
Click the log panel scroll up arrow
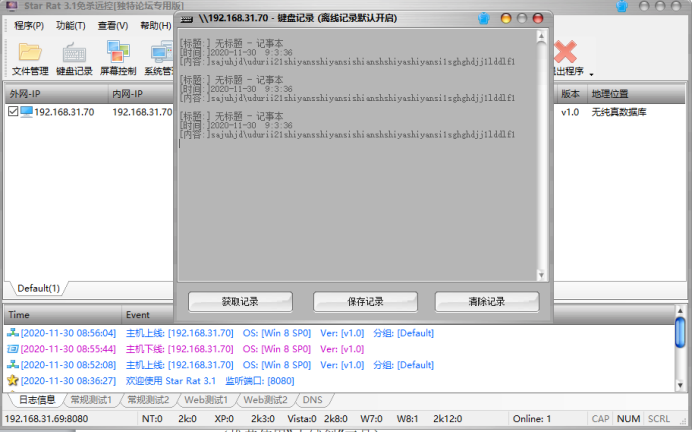click(x=680, y=310)
